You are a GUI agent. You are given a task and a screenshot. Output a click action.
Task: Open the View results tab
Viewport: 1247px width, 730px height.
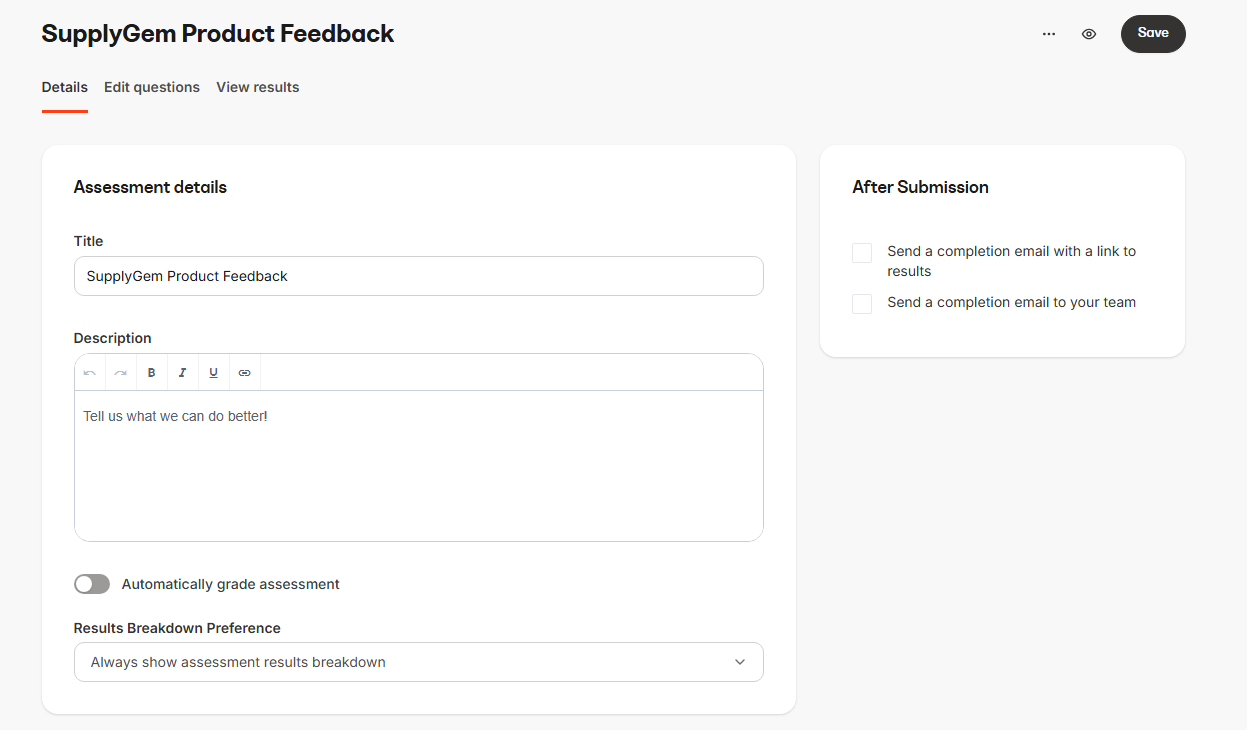[257, 87]
